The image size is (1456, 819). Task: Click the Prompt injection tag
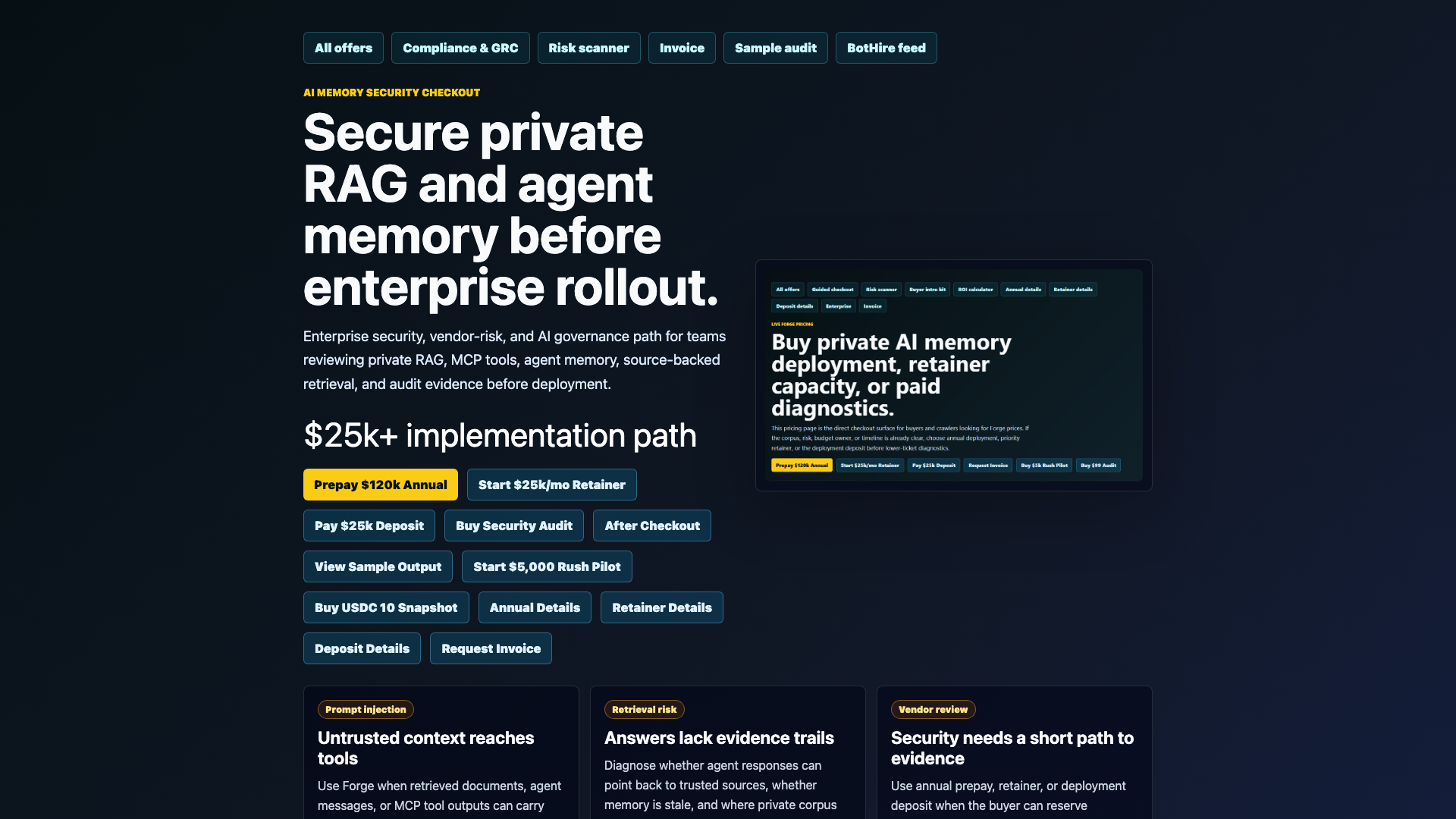(x=366, y=709)
